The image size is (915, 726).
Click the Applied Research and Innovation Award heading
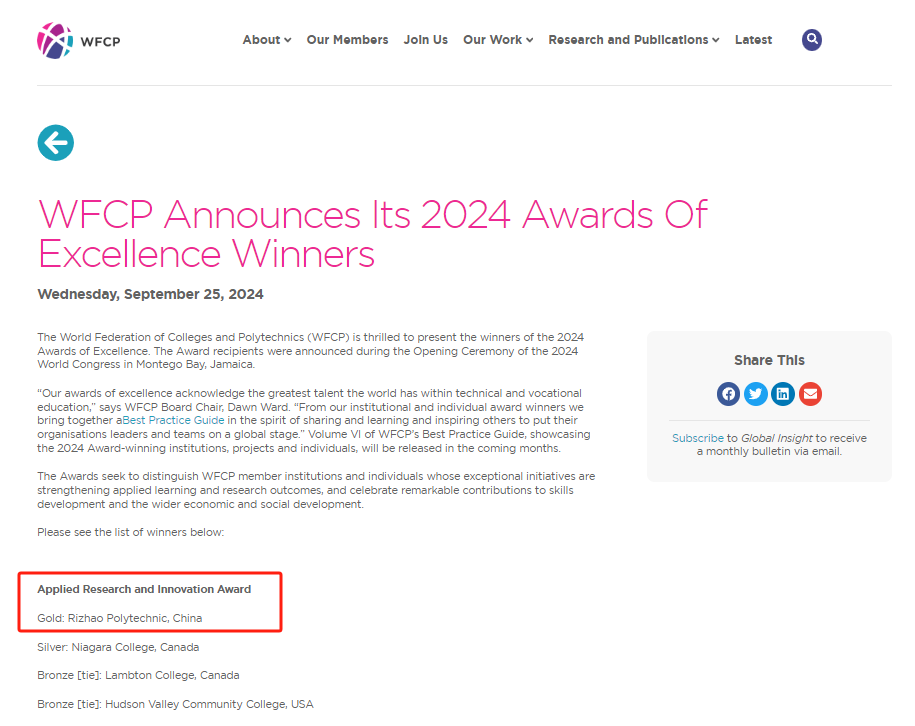coord(144,589)
